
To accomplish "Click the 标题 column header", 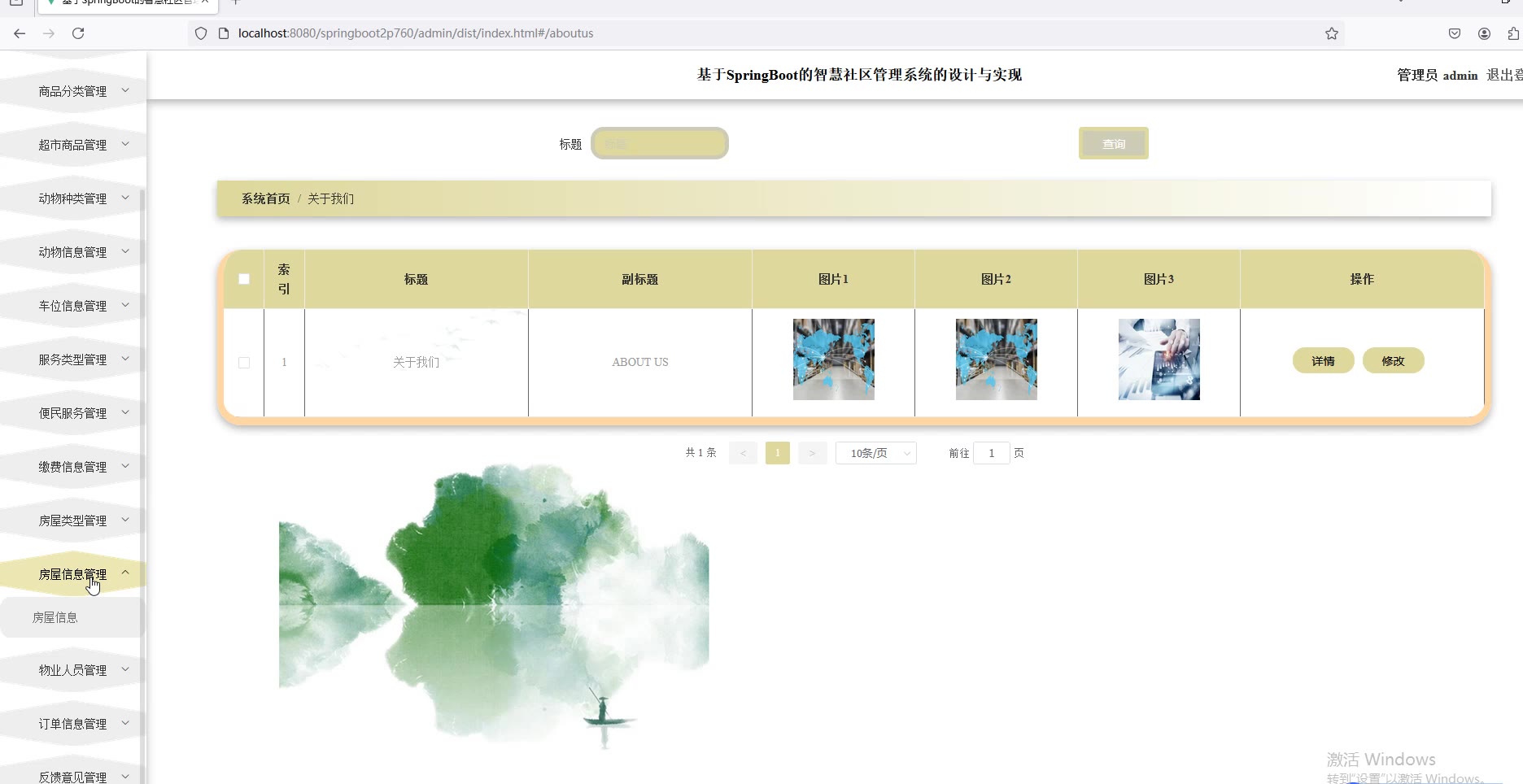I will click(x=417, y=279).
